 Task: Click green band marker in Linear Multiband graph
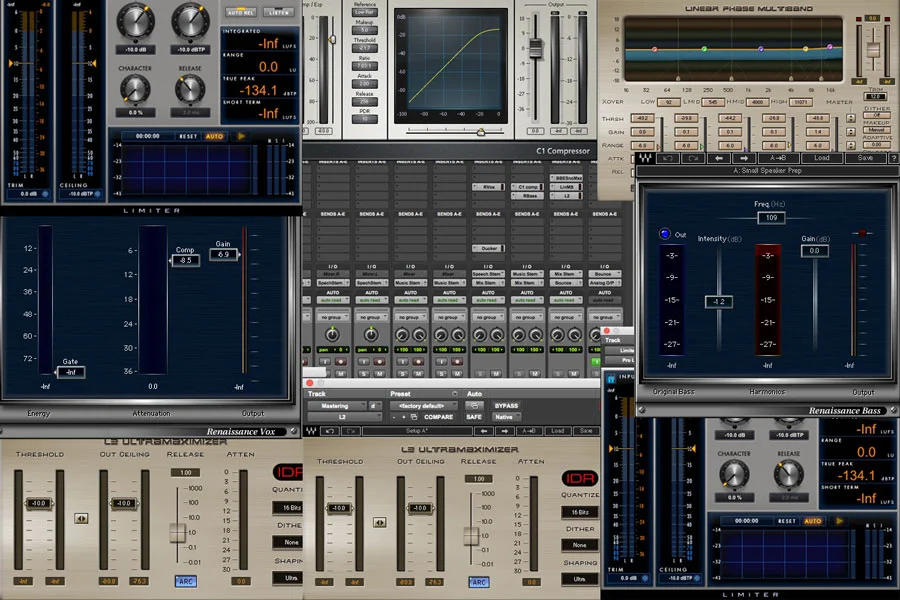pyautogui.click(x=704, y=49)
